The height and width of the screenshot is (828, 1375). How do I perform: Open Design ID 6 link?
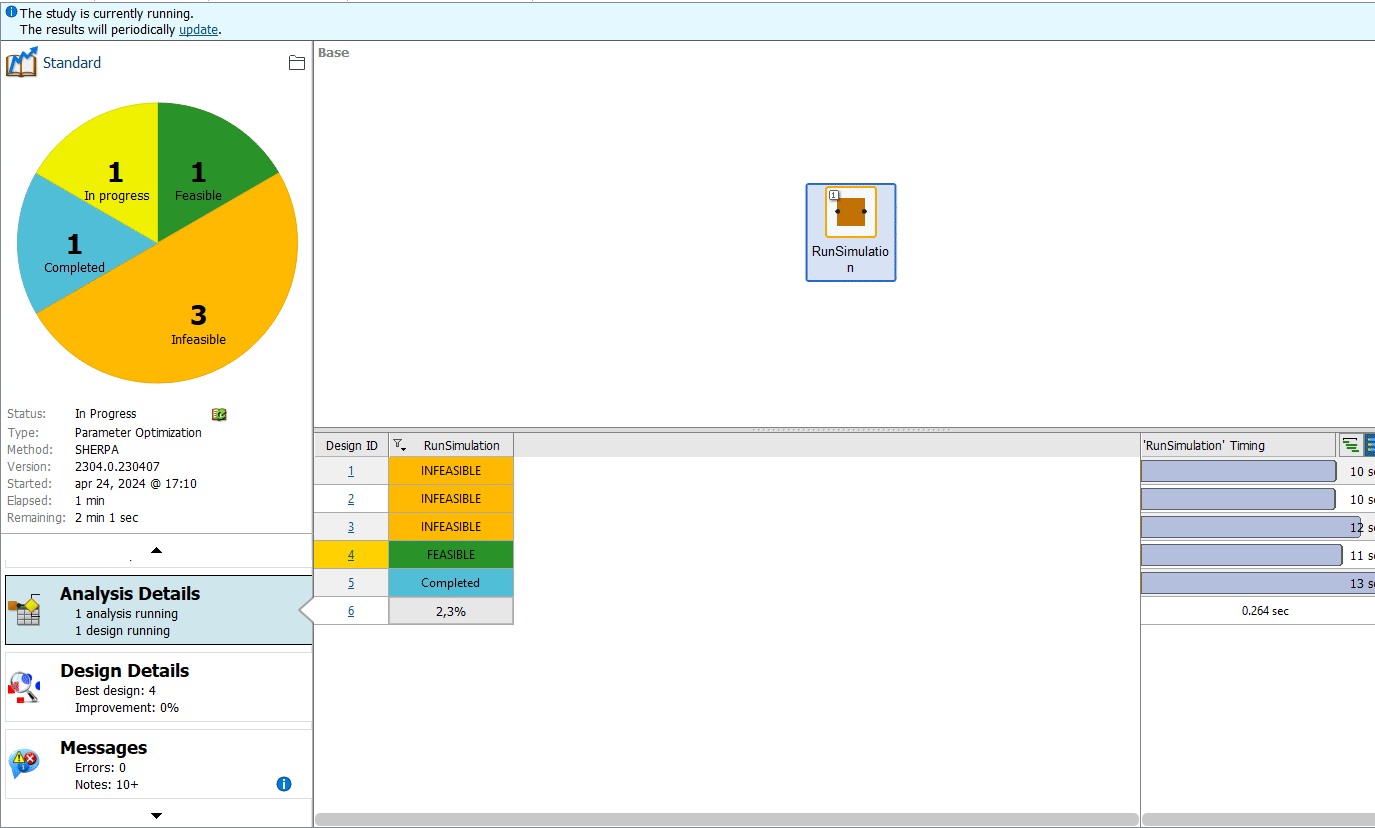pos(351,611)
